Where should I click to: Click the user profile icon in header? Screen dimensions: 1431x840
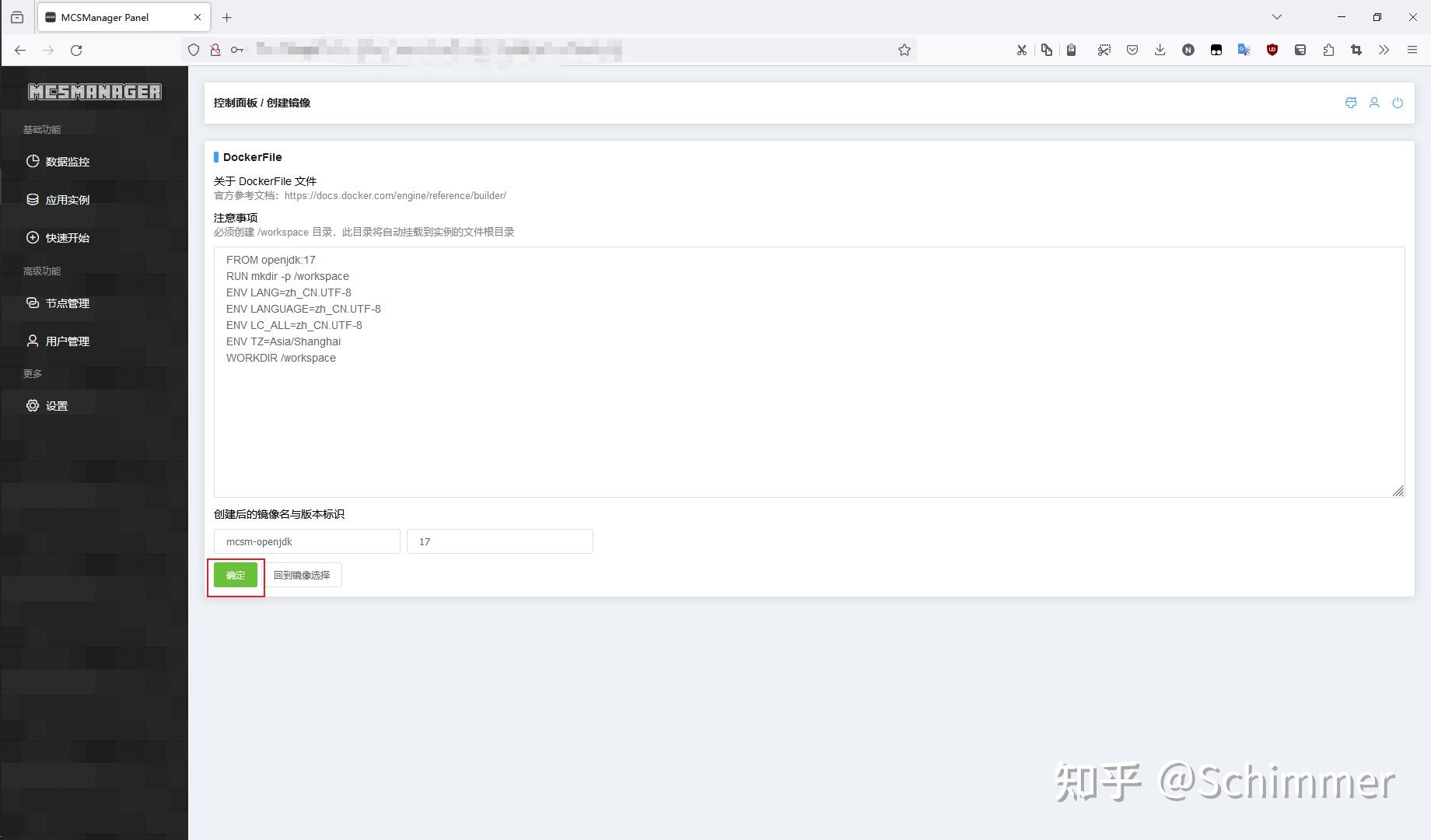pos(1374,102)
